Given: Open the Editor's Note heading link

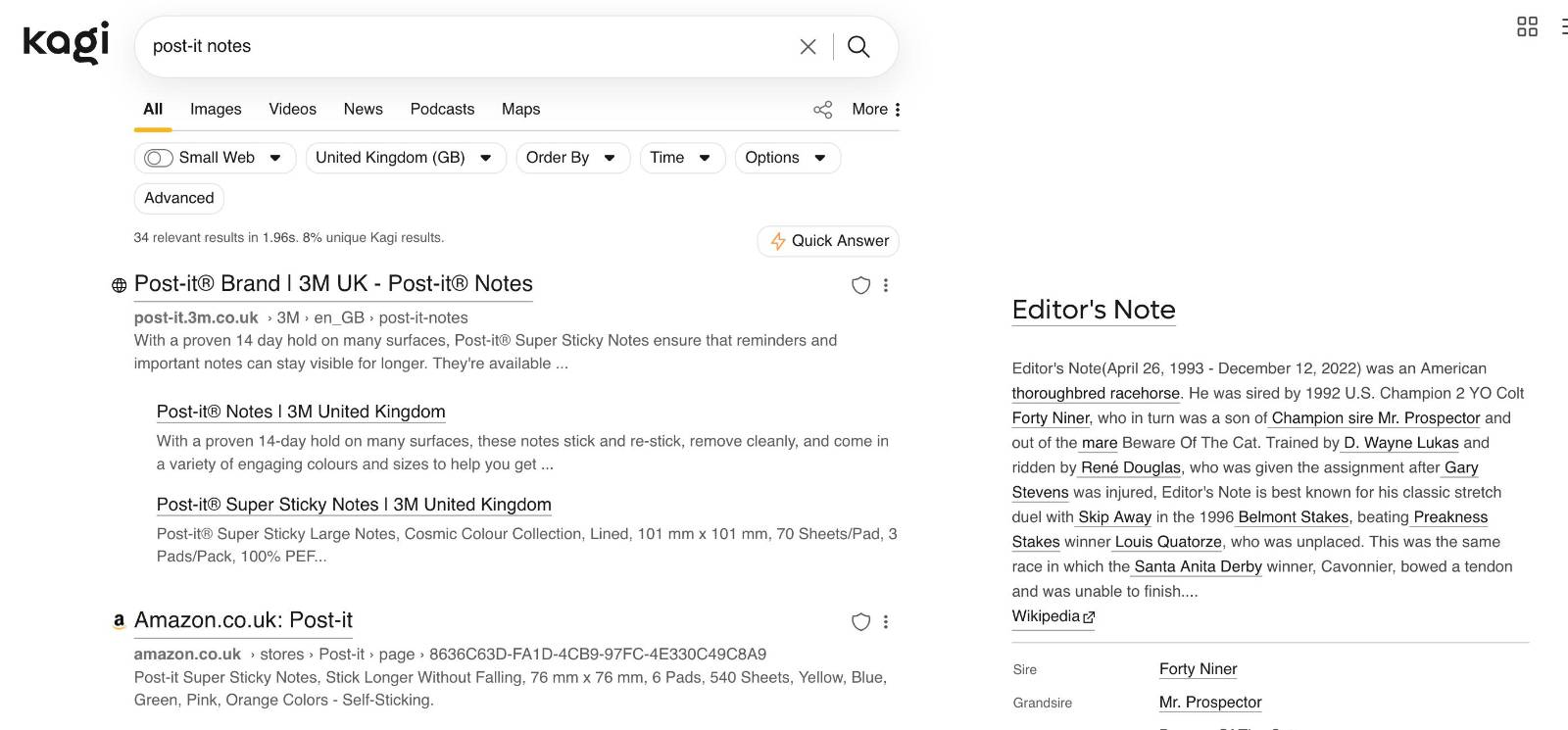Looking at the screenshot, I should pos(1094,310).
